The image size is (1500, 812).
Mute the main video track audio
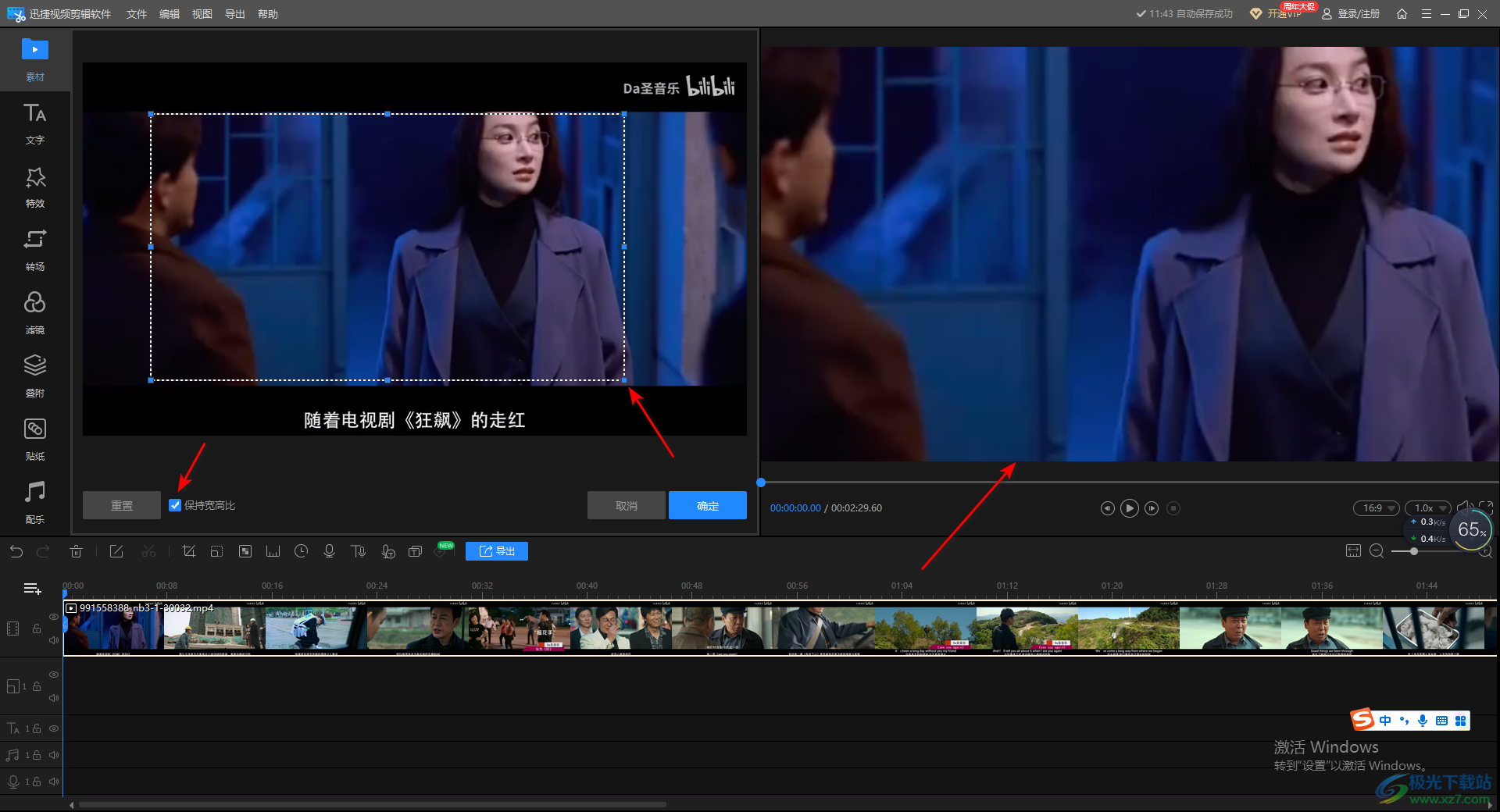click(54, 640)
